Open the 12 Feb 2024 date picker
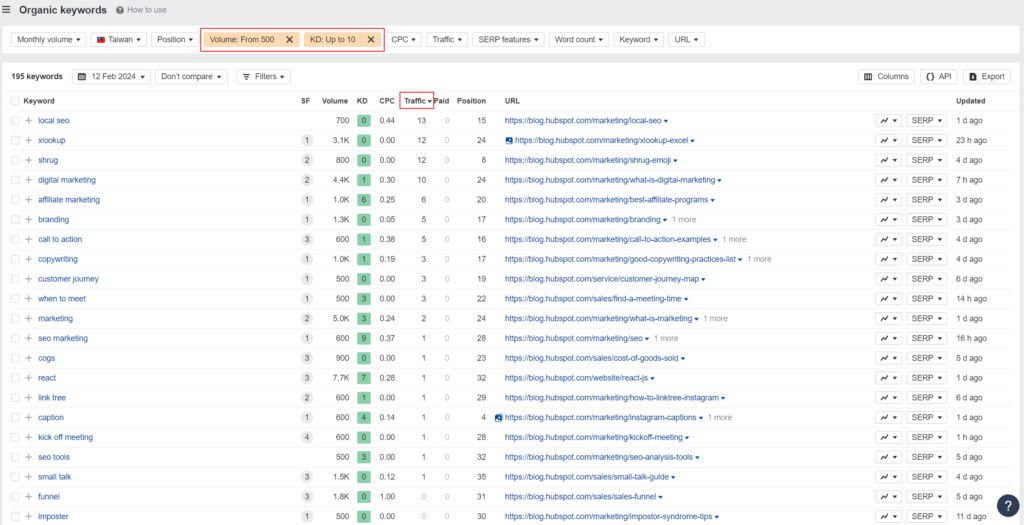Image resolution: width=1024 pixels, height=525 pixels. tap(111, 76)
